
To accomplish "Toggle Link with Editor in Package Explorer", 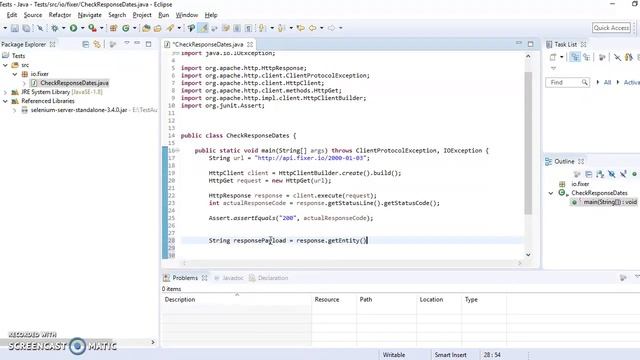I will [97, 44].
